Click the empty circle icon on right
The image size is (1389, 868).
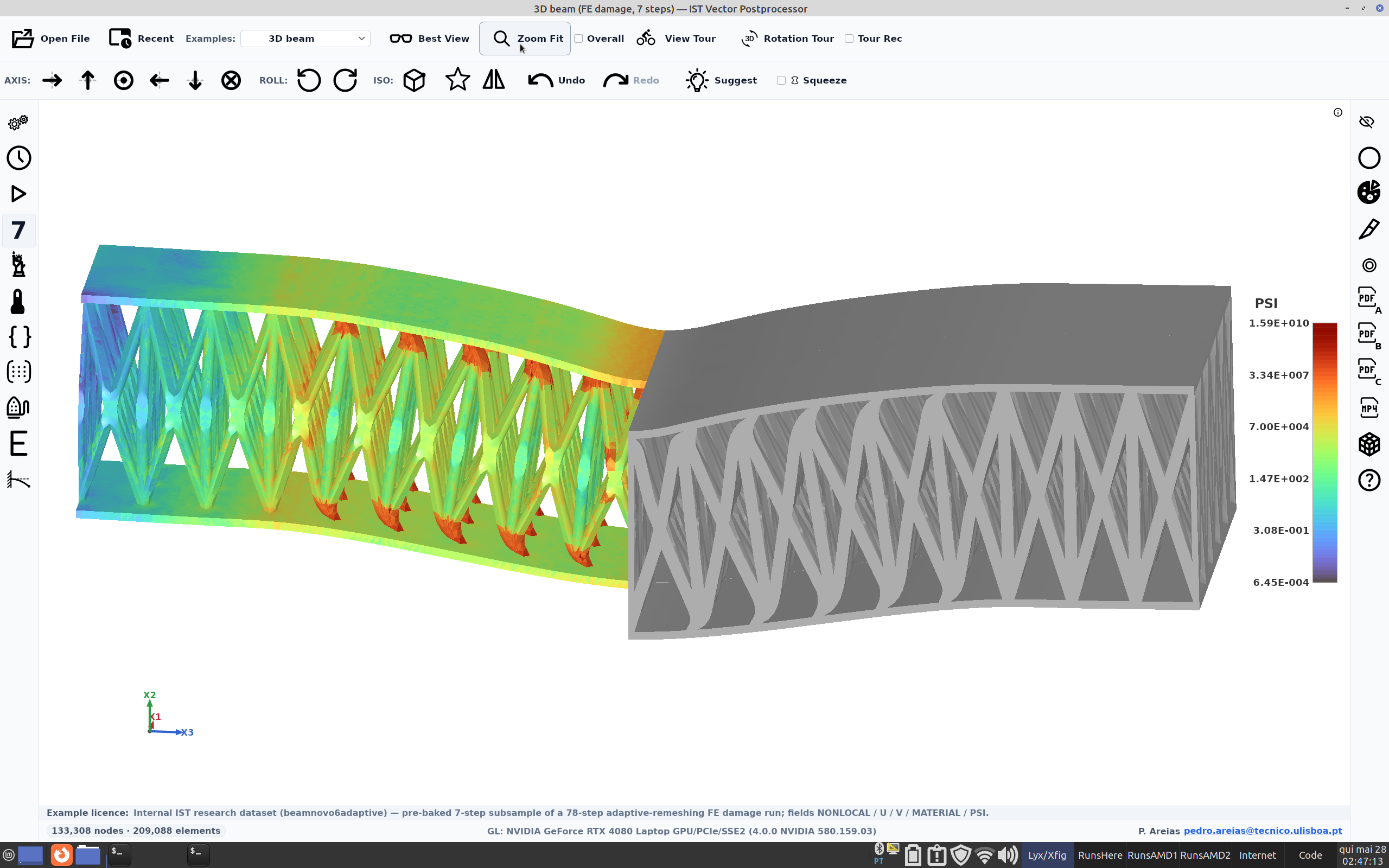[1369, 158]
